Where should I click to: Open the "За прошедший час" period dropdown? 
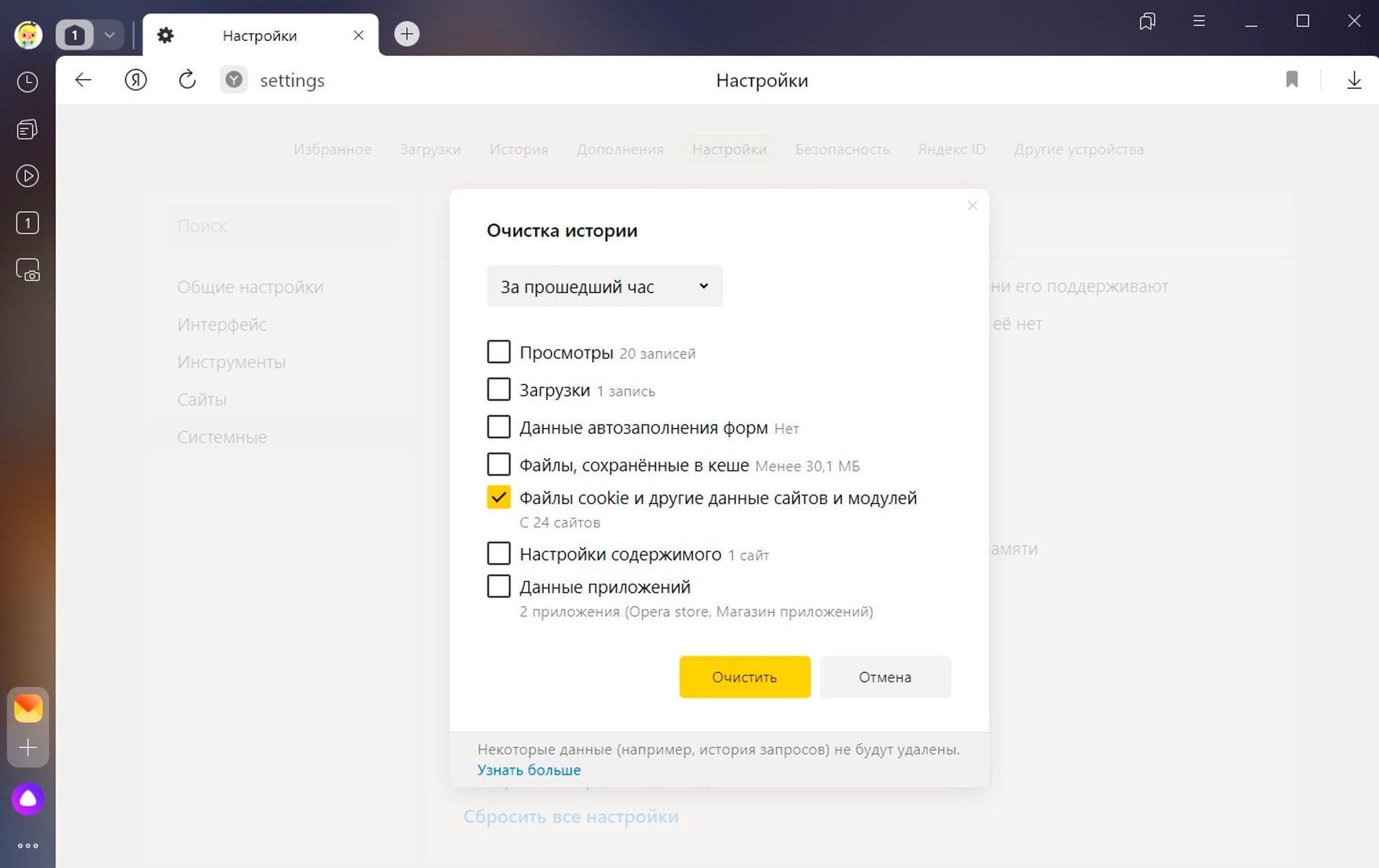point(604,286)
